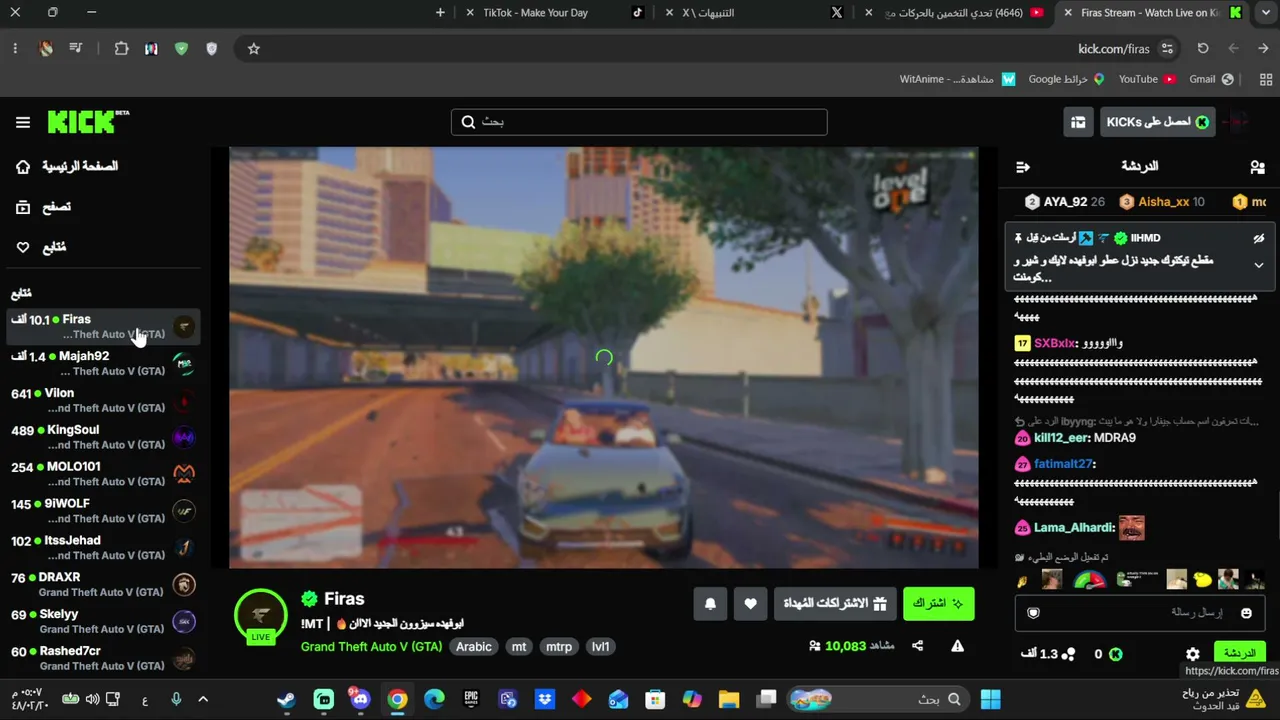The height and width of the screenshot is (720, 1280).
Task: Bookmark this page with the star icon
Action: click(x=253, y=48)
